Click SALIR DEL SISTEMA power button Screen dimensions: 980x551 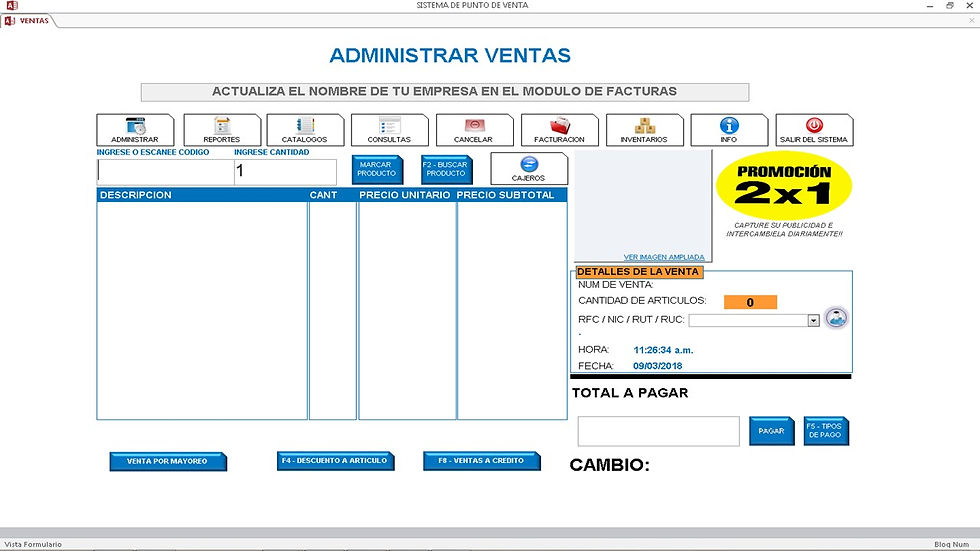tap(814, 130)
